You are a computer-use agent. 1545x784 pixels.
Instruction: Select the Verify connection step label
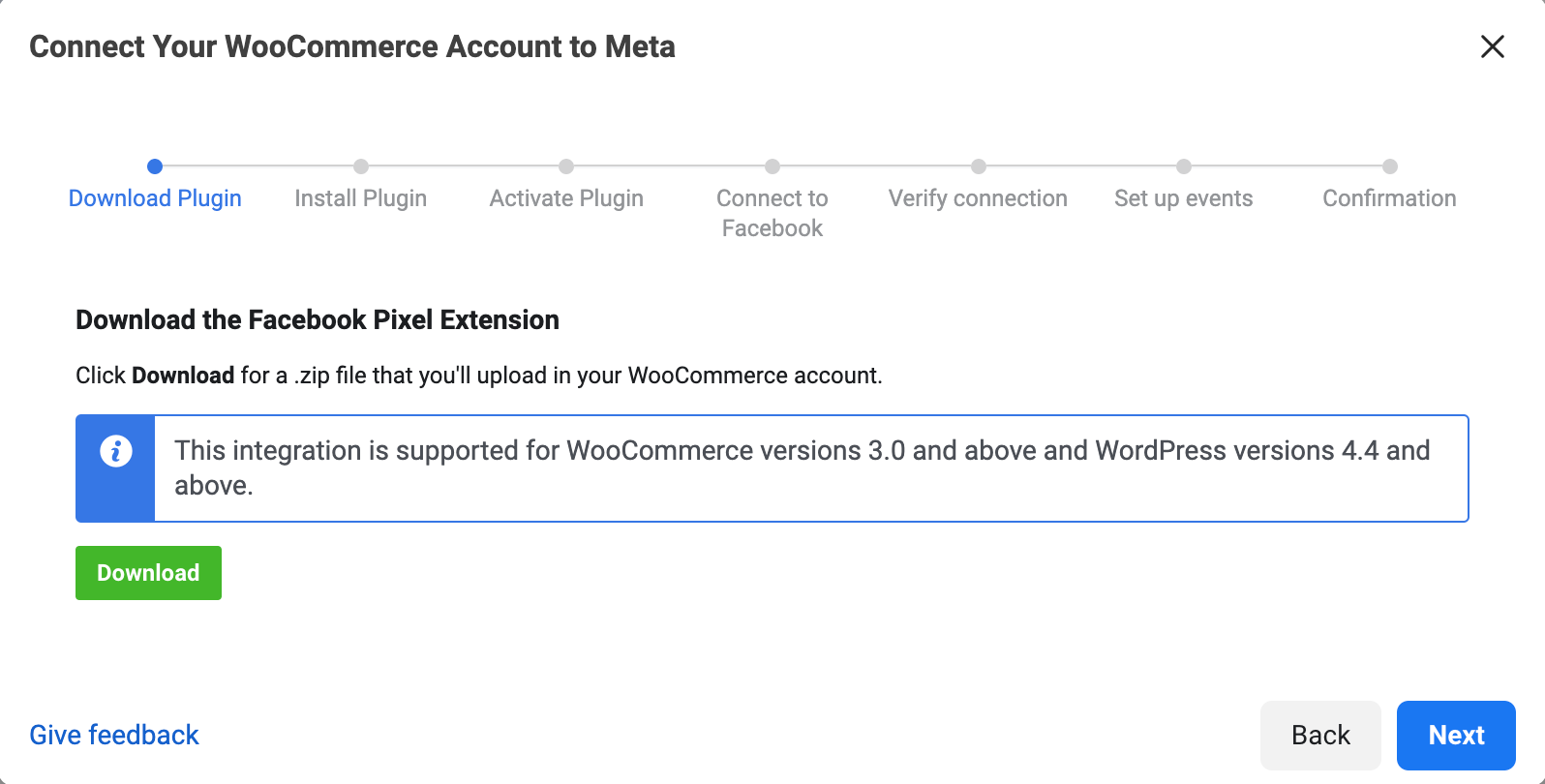coord(978,198)
